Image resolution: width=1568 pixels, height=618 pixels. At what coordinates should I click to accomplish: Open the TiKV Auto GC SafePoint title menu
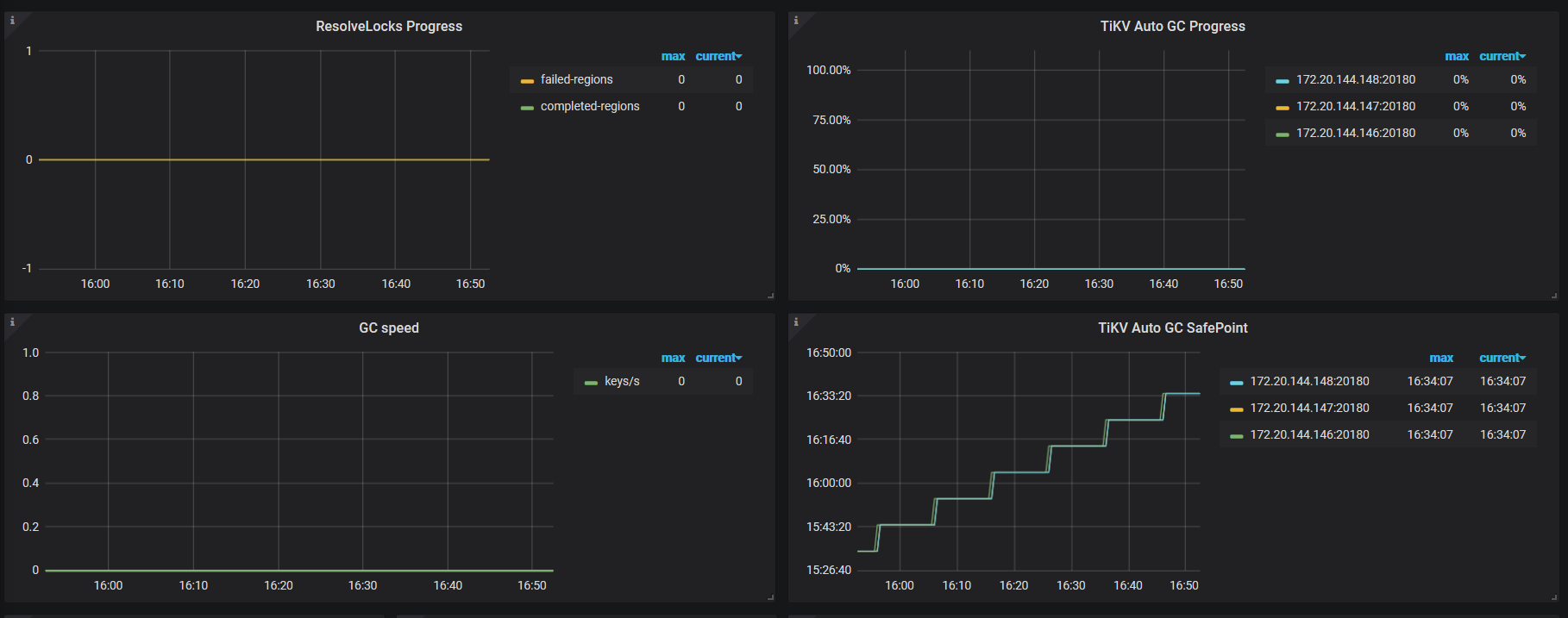click(1172, 328)
